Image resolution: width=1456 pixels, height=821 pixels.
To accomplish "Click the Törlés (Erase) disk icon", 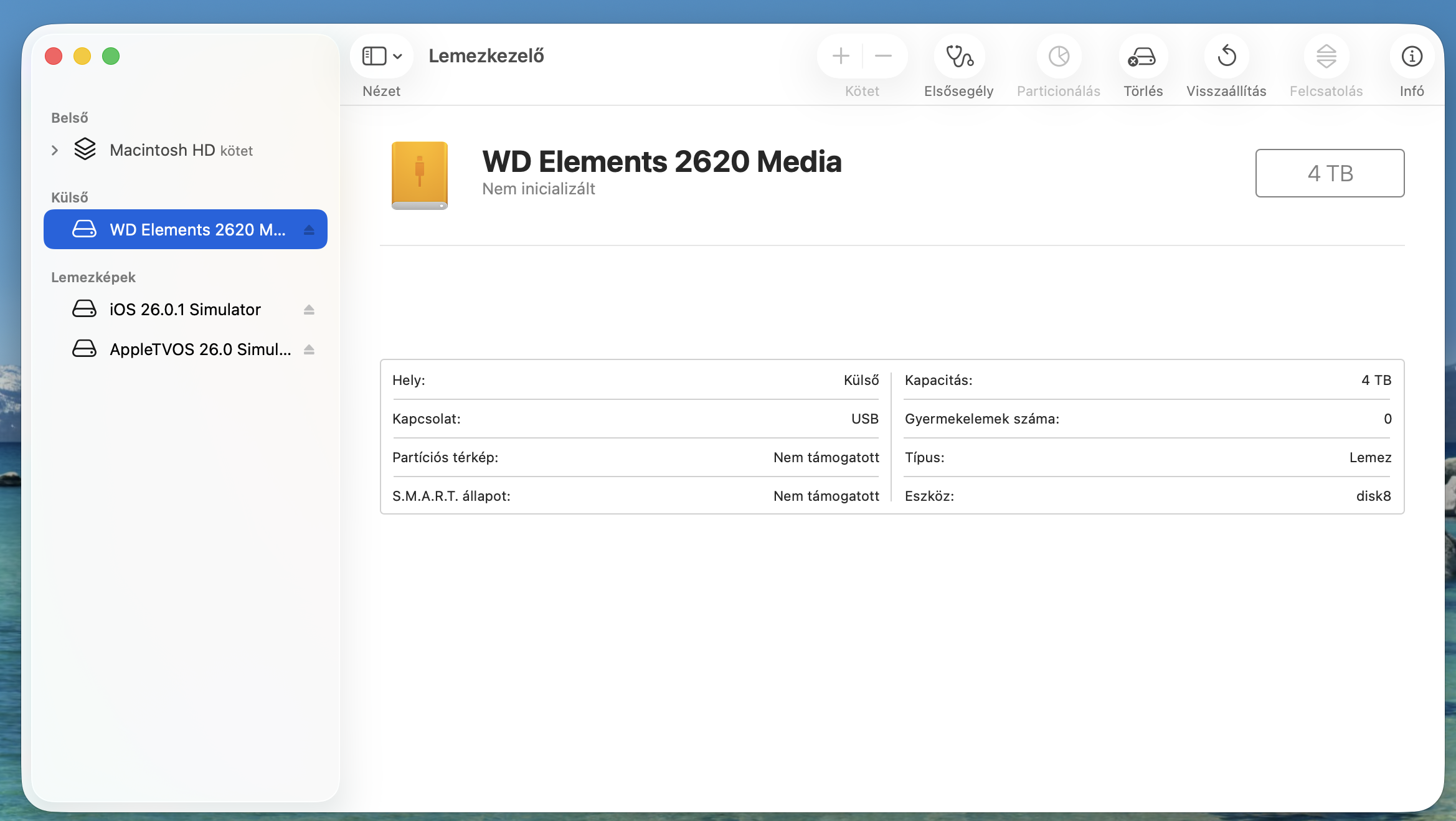I will coord(1142,56).
